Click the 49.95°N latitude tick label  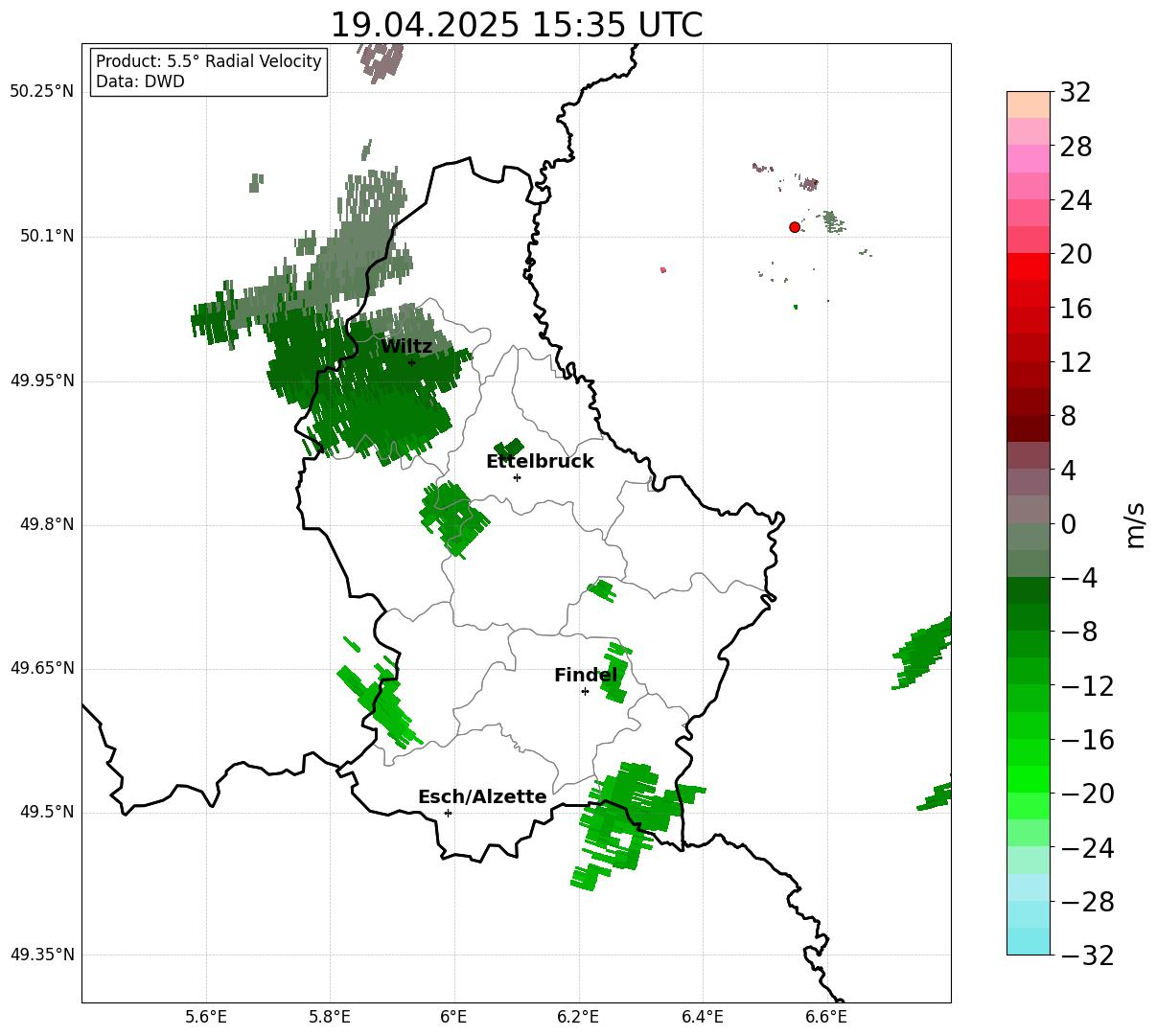tap(41, 380)
